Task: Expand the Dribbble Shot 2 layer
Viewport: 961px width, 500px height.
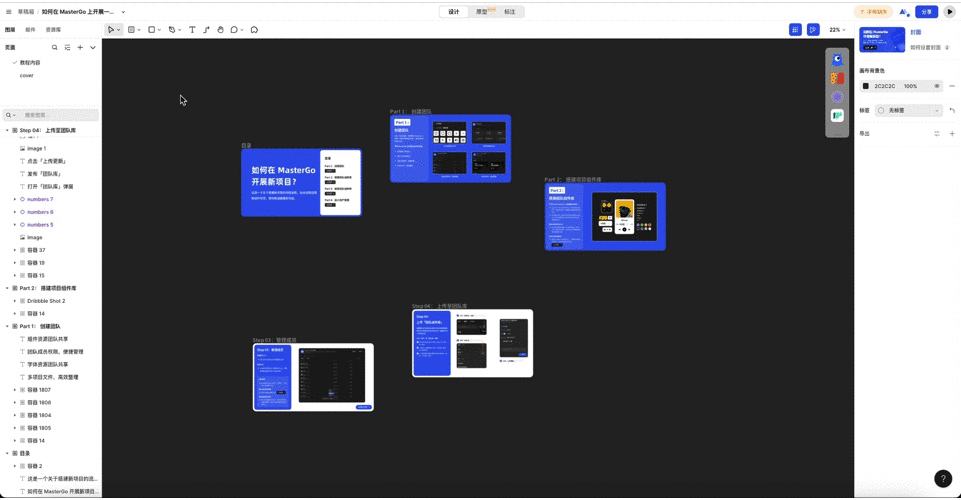Action: [x=15, y=301]
